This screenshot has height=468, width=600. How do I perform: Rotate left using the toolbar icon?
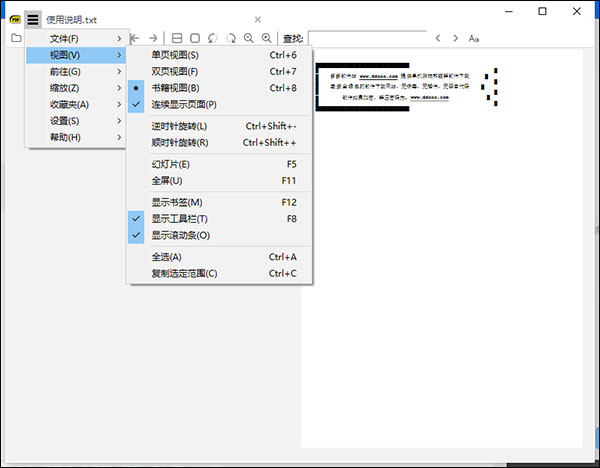point(213,38)
